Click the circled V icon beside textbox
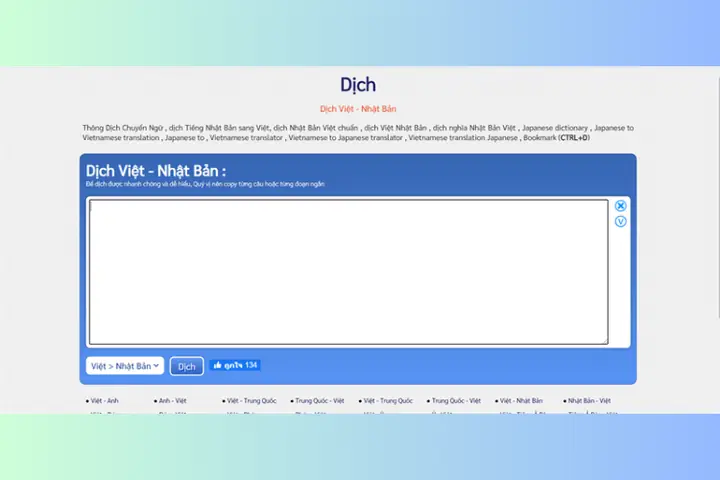This screenshot has height=480, width=720. point(620,222)
